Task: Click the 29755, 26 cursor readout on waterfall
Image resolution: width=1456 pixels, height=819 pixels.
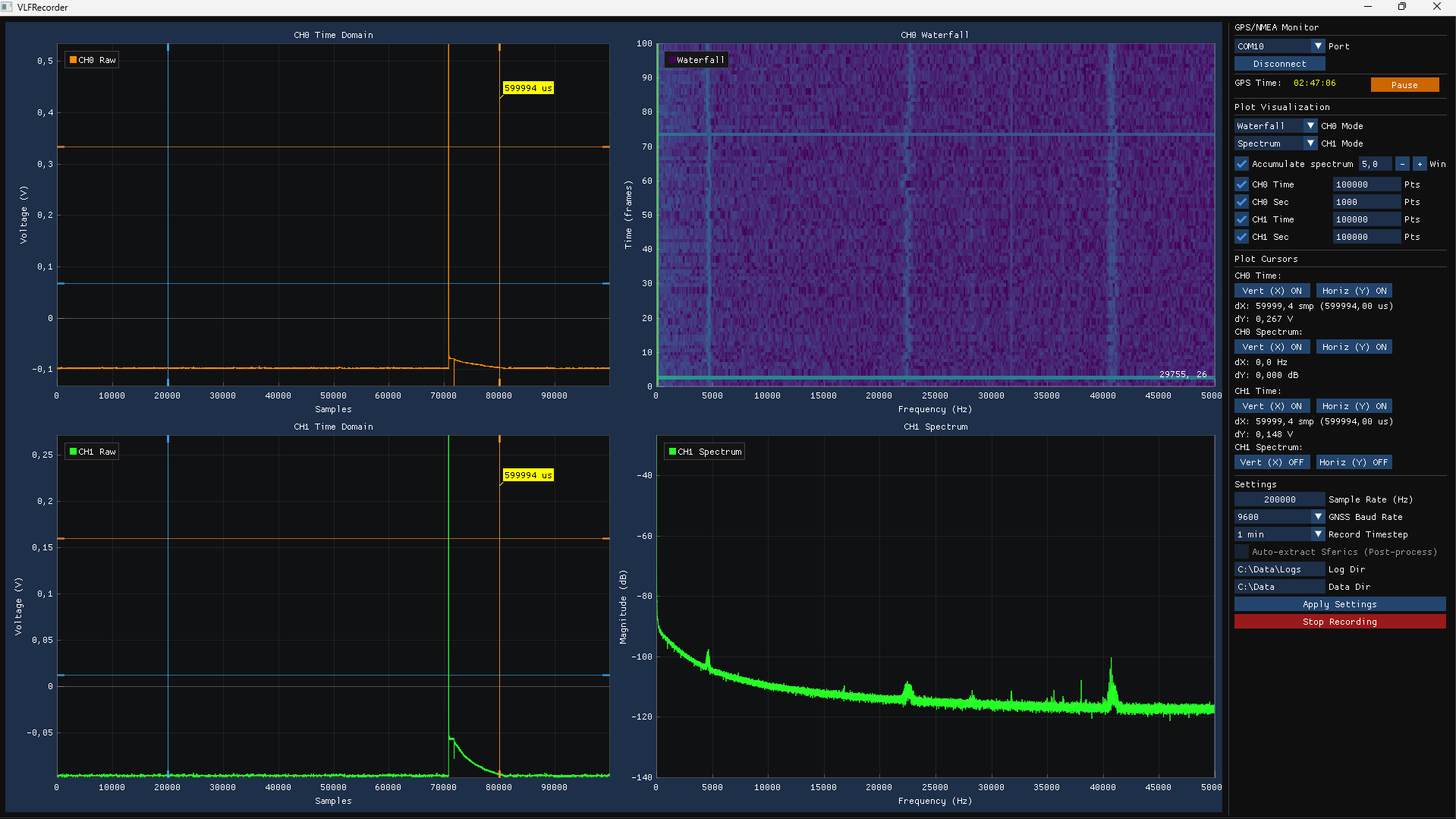Action: click(x=1182, y=374)
